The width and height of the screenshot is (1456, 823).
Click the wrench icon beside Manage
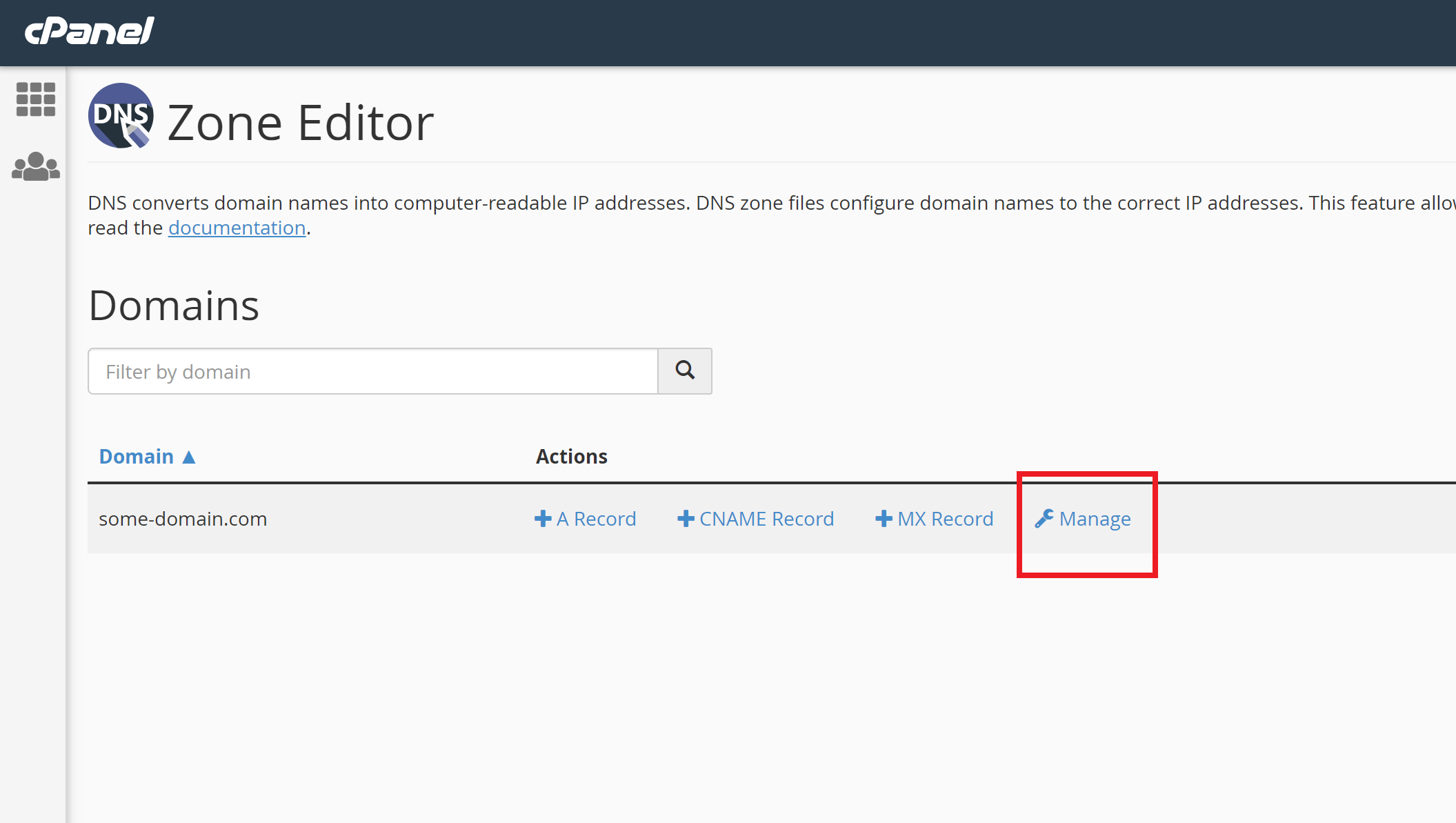coord(1044,519)
